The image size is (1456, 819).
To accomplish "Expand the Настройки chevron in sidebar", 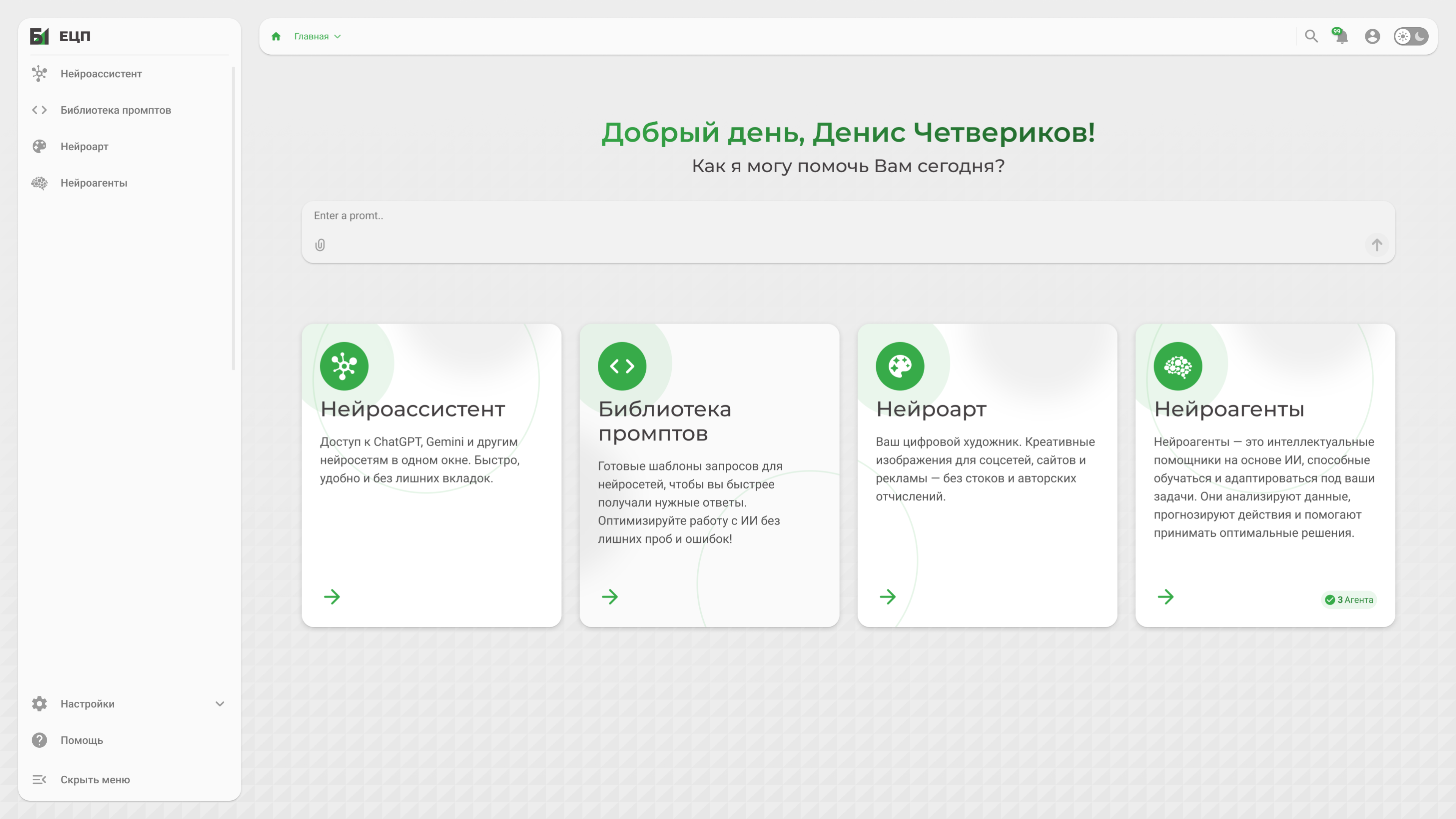I will coord(220,704).
